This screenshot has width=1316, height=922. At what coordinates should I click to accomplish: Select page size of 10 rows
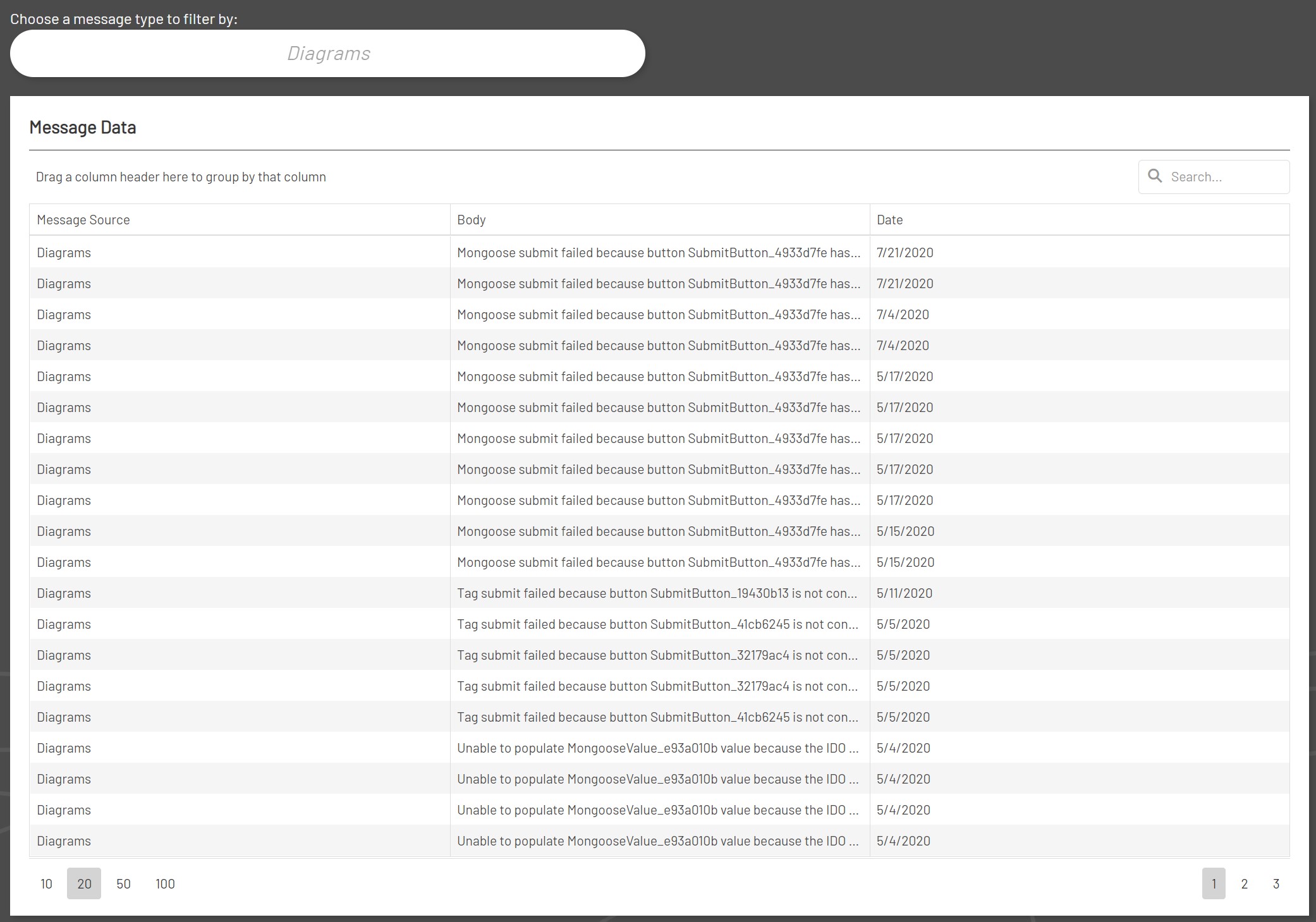click(x=46, y=883)
